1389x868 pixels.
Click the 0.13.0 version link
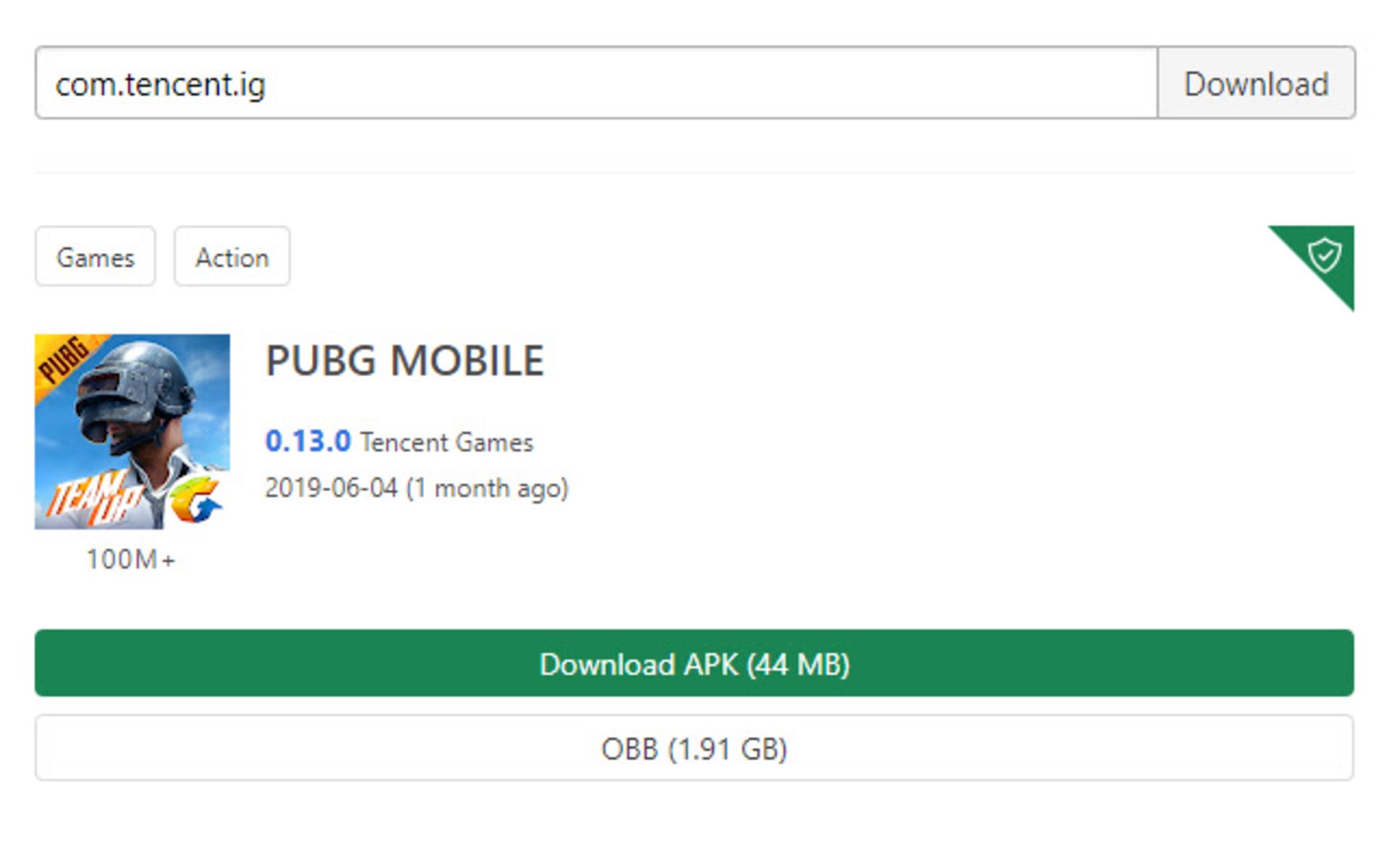(307, 441)
